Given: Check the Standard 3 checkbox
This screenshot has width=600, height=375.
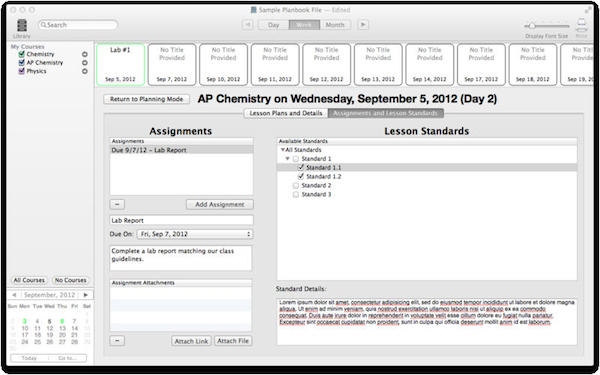Looking at the screenshot, I should click(295, 194).
